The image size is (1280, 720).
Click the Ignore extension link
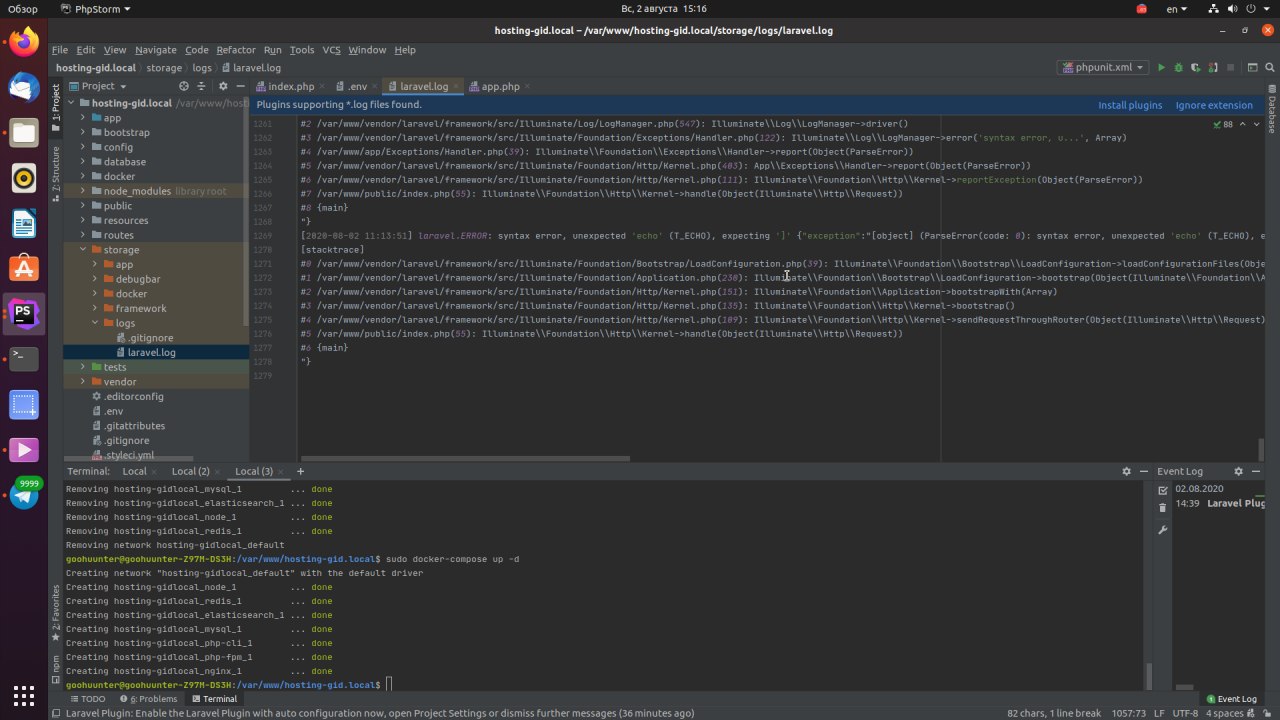(1213, 105)
